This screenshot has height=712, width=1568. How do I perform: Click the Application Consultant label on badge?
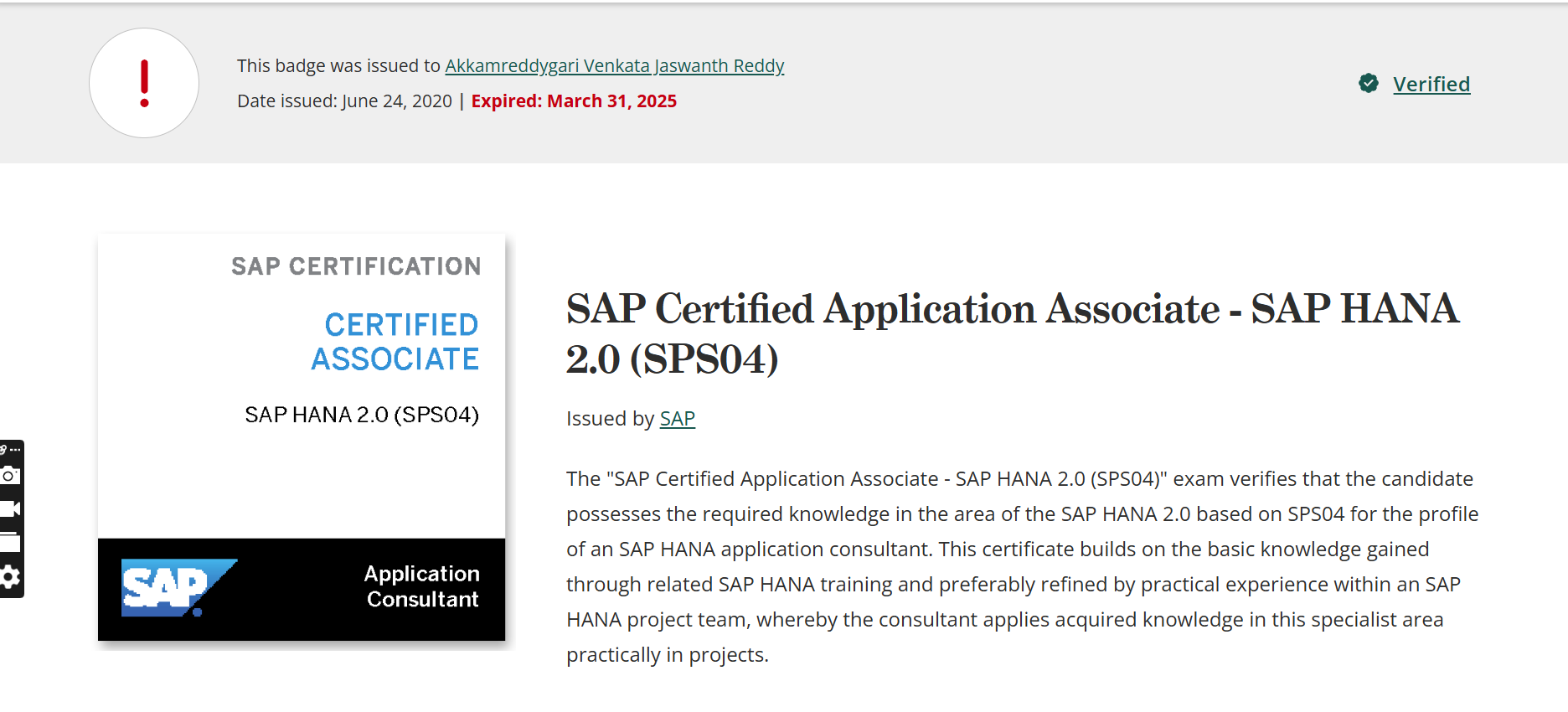pyautogui.click(x=422, y=586)
